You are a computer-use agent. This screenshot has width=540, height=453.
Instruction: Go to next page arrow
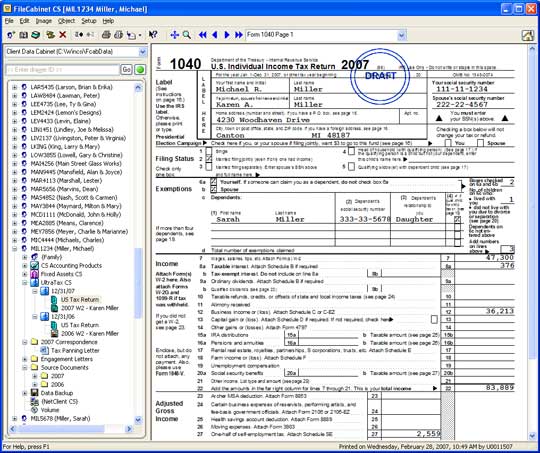click(227, 35)
